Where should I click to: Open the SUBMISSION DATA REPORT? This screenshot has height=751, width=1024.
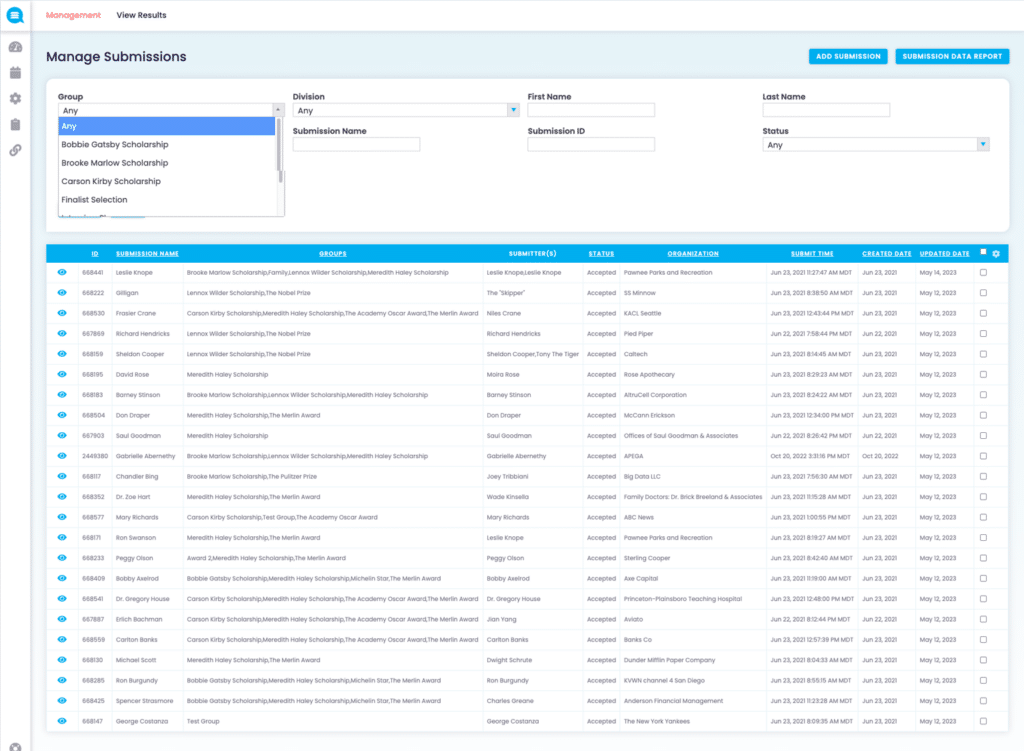pos(952,56)
